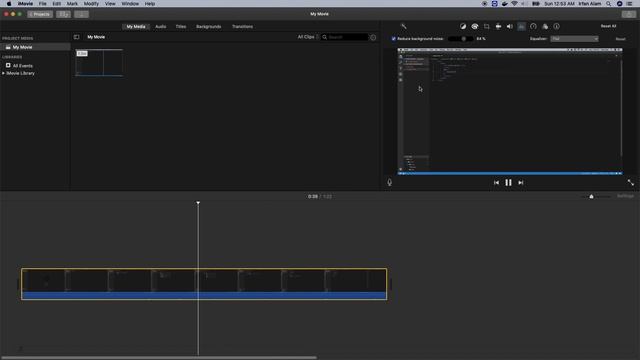Screen dimensions: 640x360
Task: Open the View menu
Action: point(110,4)
